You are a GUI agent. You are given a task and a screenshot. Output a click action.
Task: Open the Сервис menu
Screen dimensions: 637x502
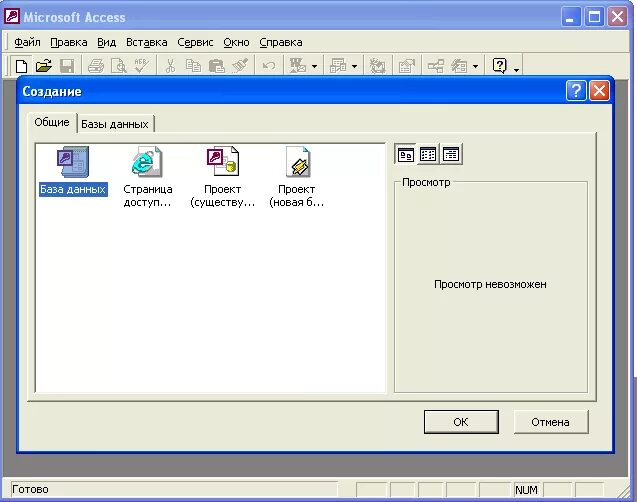tap(195, 42)
